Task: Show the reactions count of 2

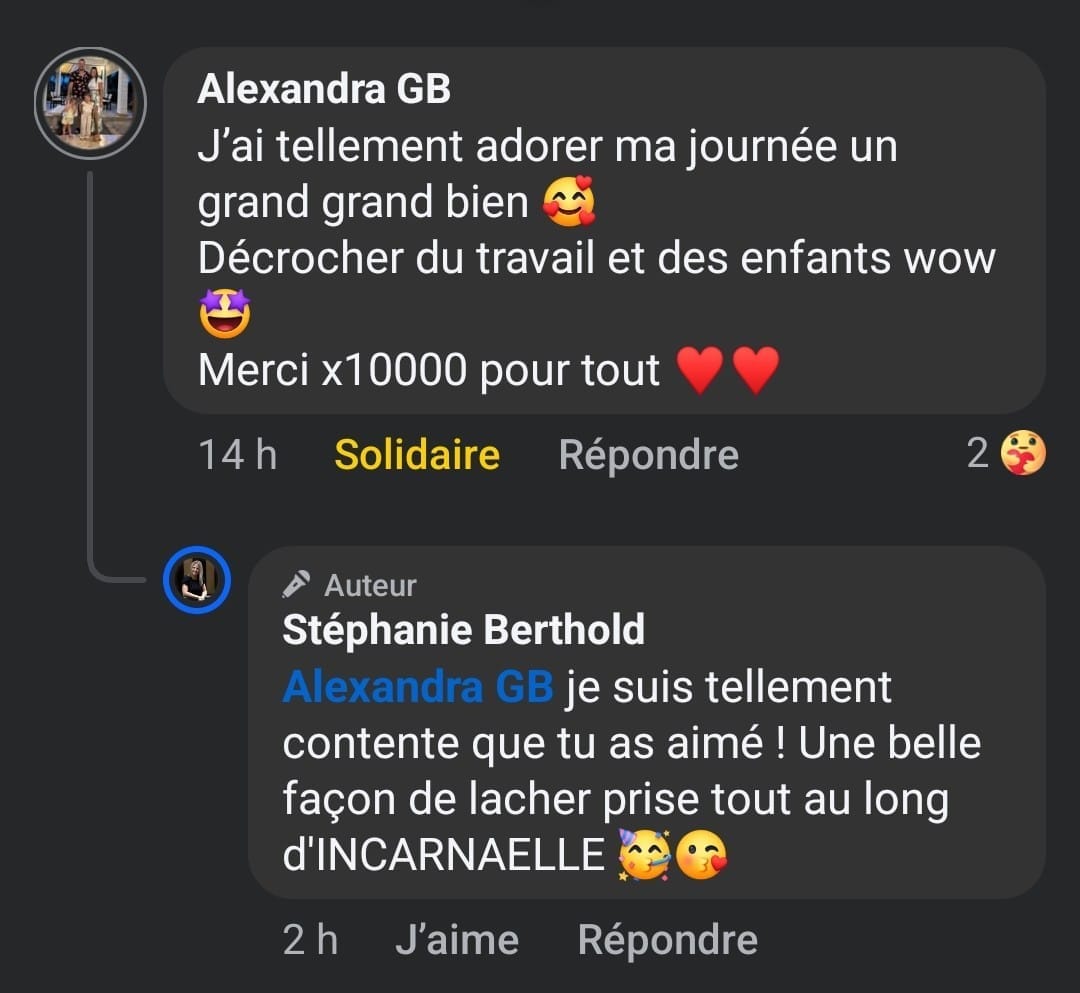Action: tap(978, 454)
